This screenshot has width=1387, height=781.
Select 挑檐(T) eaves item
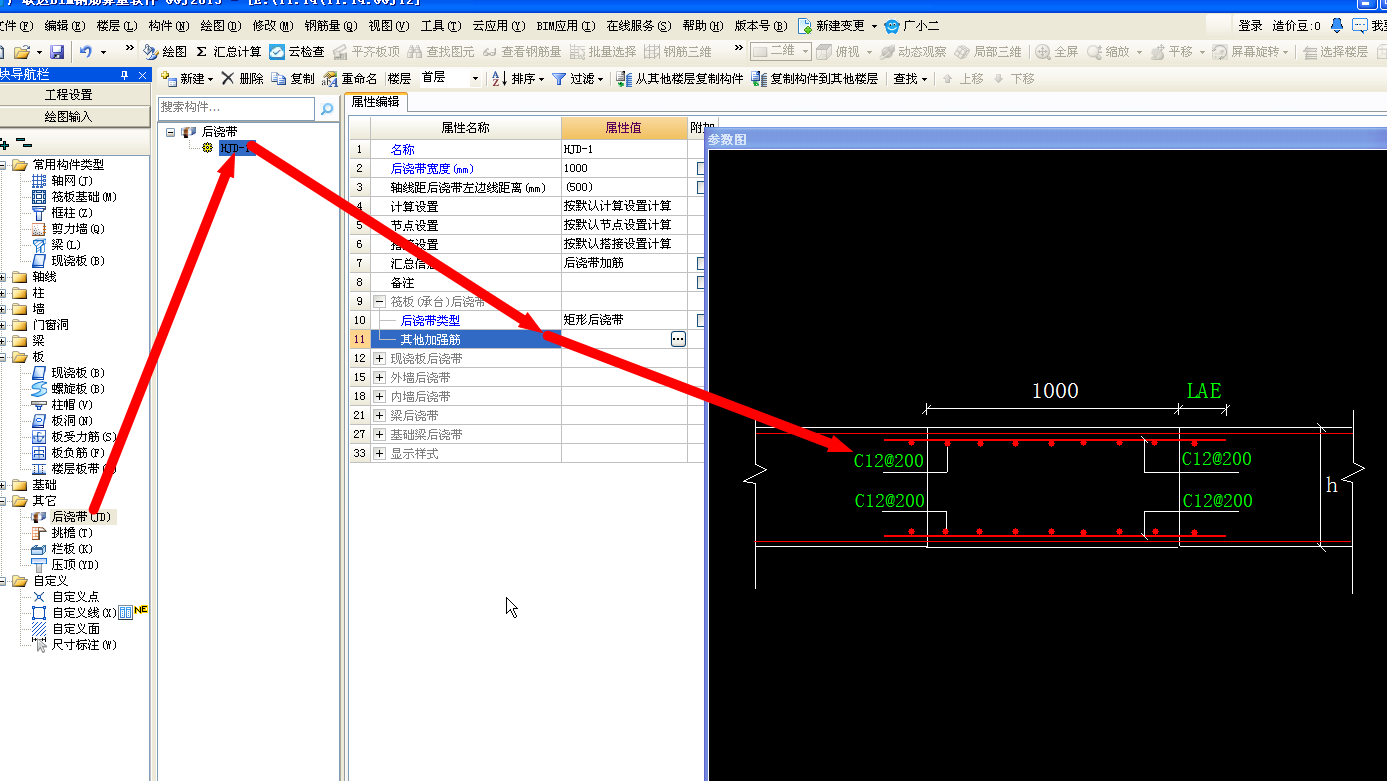click(71, 533)
